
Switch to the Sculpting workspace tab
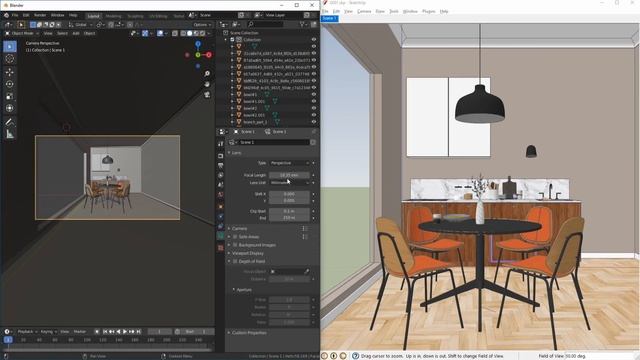(136, 16)
